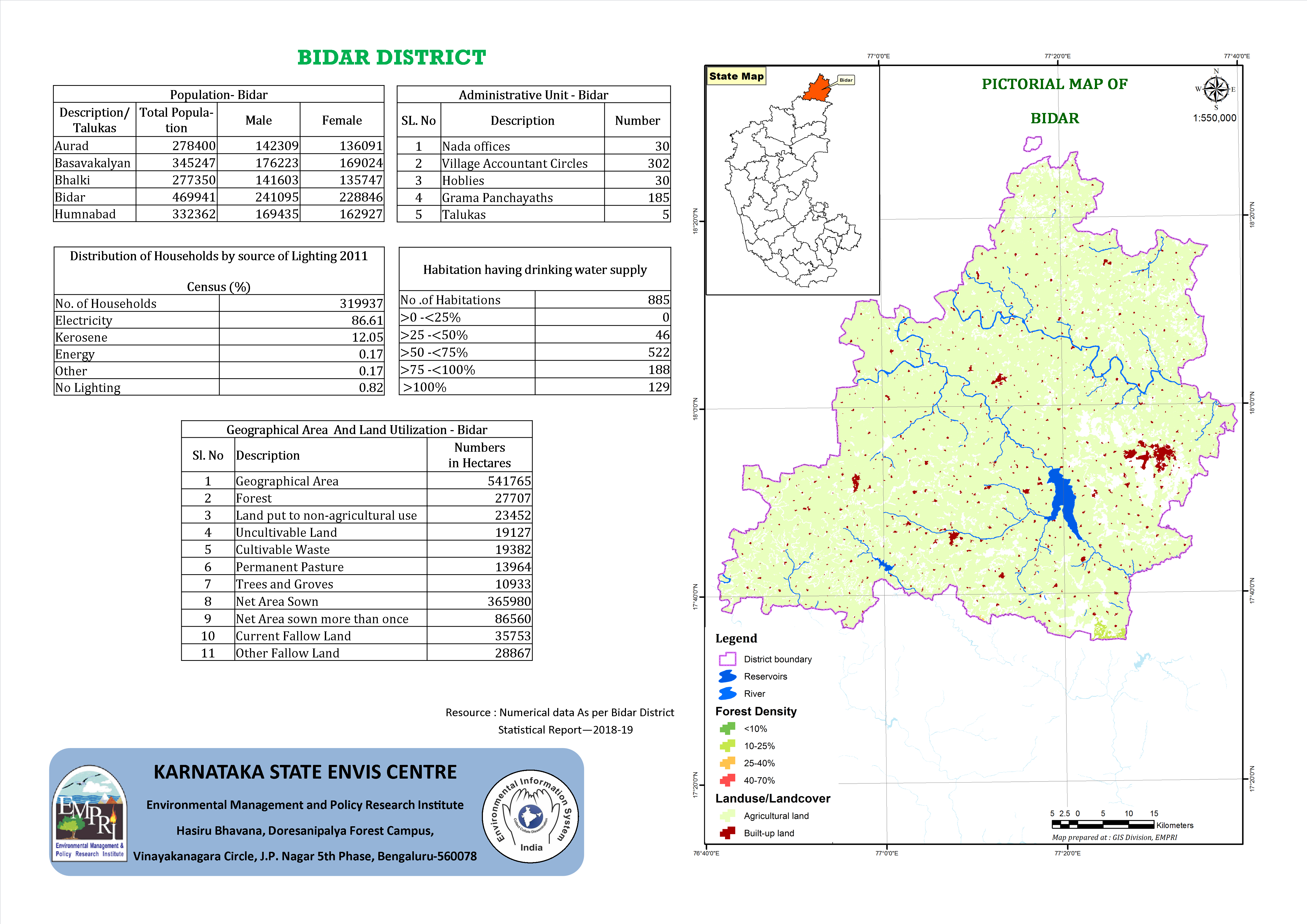Click Net Area Sown value 365980

[x=509, y=601]
